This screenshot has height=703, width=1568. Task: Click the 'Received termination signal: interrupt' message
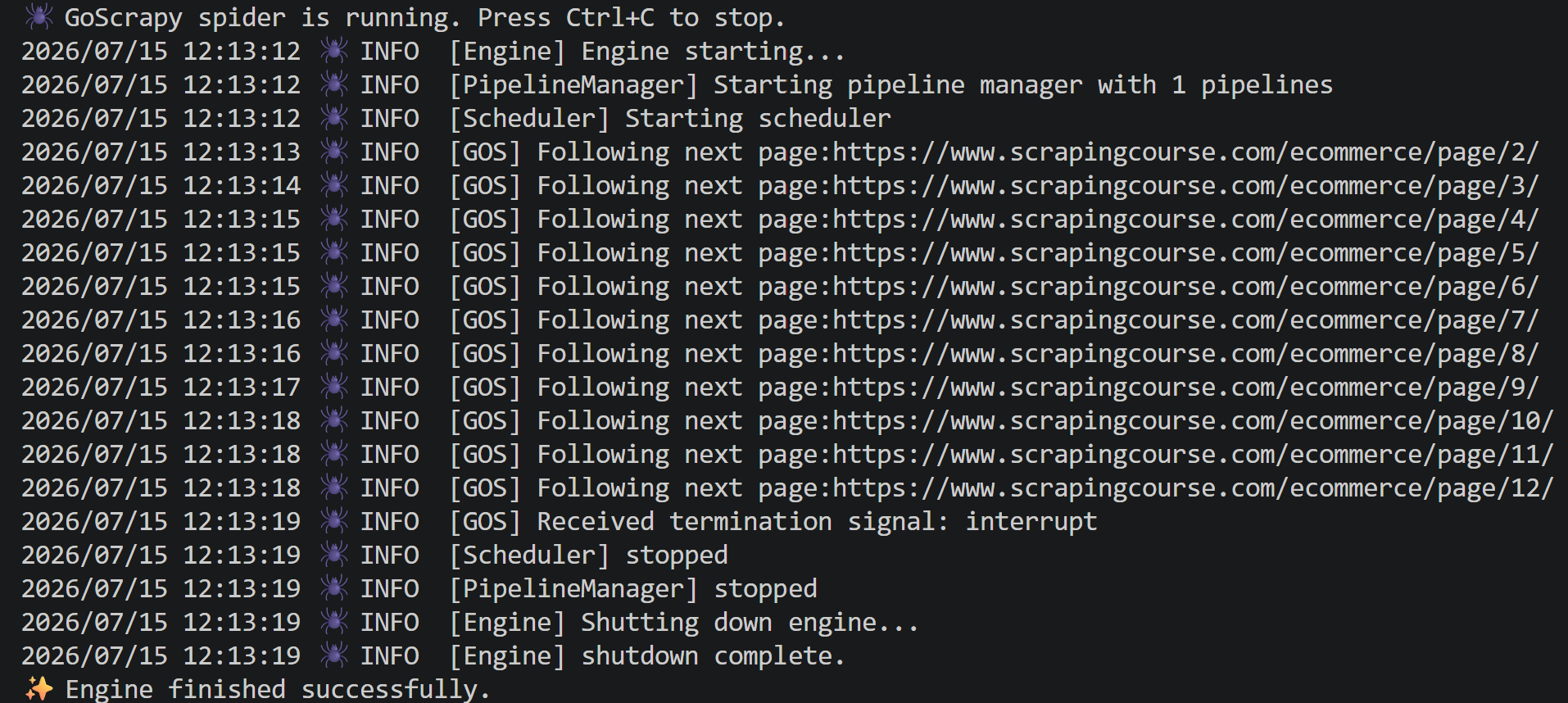point(817,522)
